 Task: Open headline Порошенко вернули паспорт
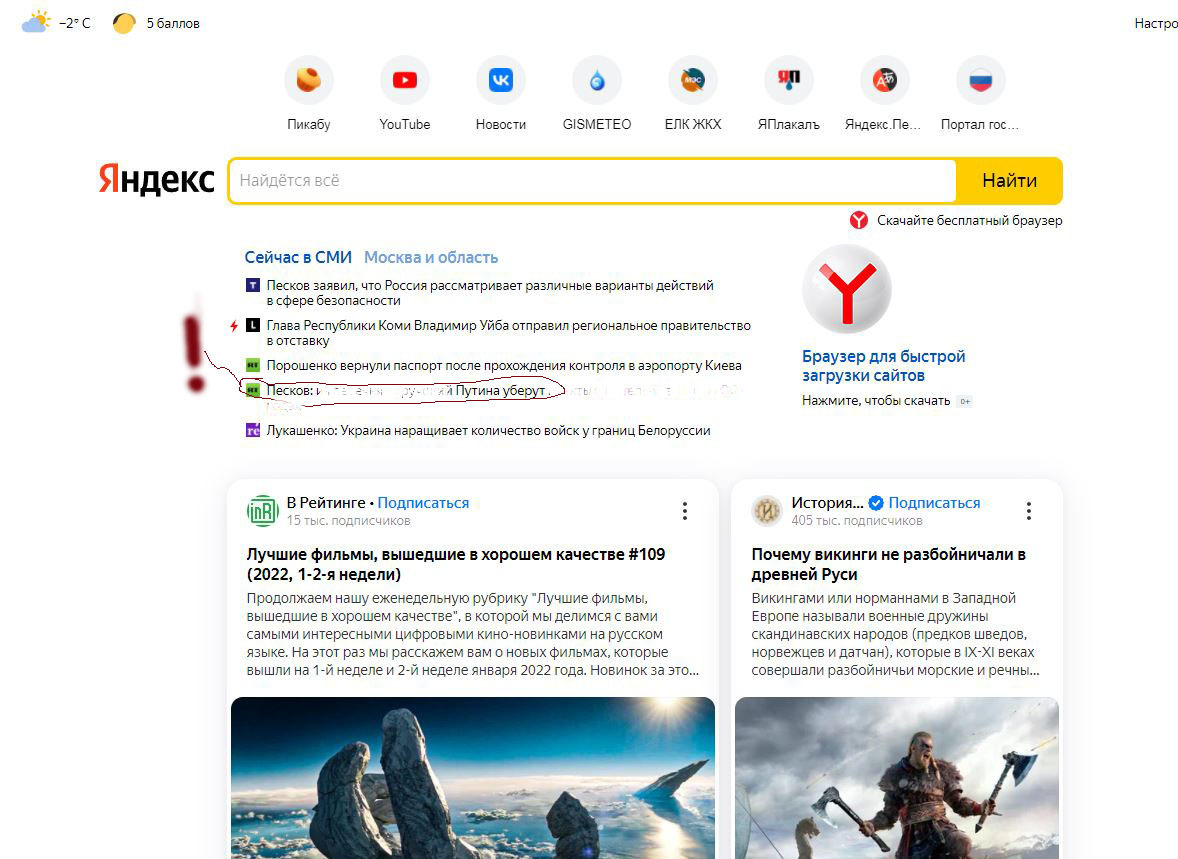point(504,365)
